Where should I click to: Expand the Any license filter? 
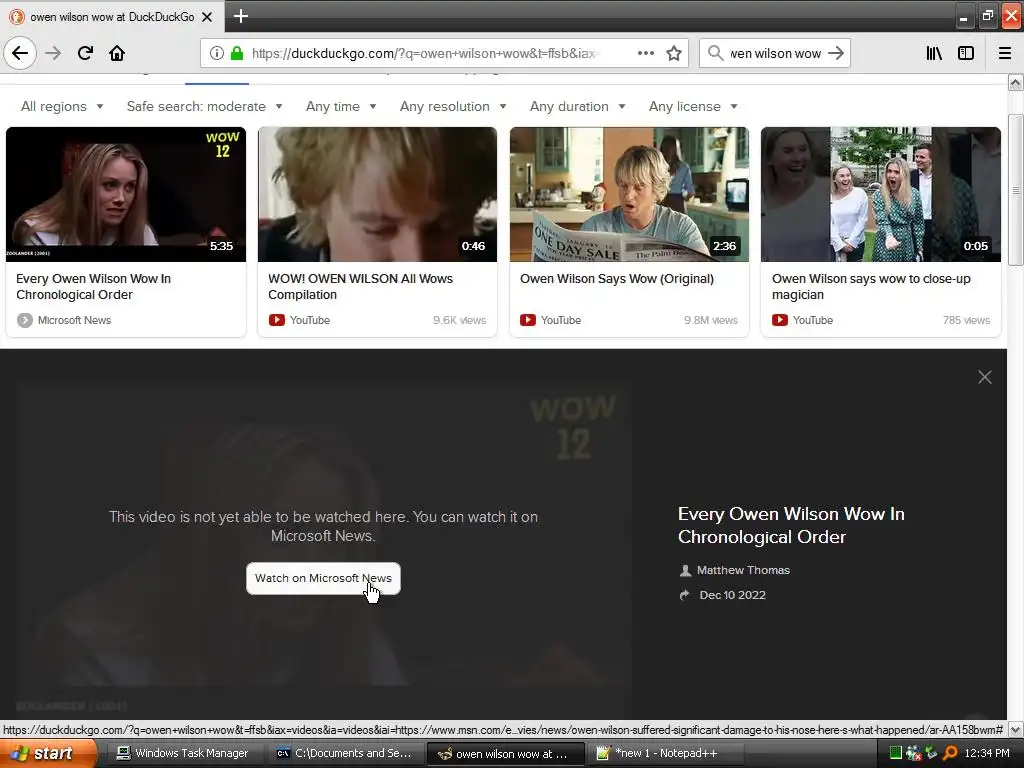pos(693,106)
